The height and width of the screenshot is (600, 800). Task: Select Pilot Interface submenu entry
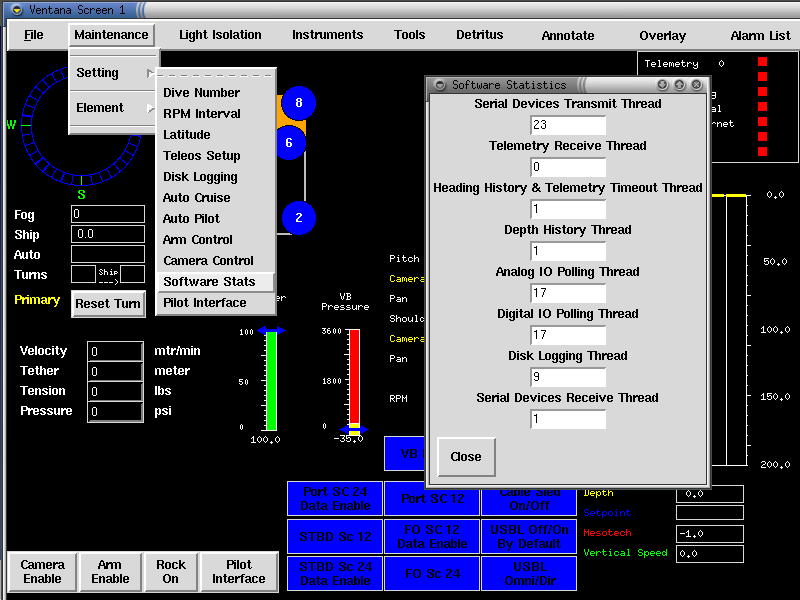[x=216, y=303]
